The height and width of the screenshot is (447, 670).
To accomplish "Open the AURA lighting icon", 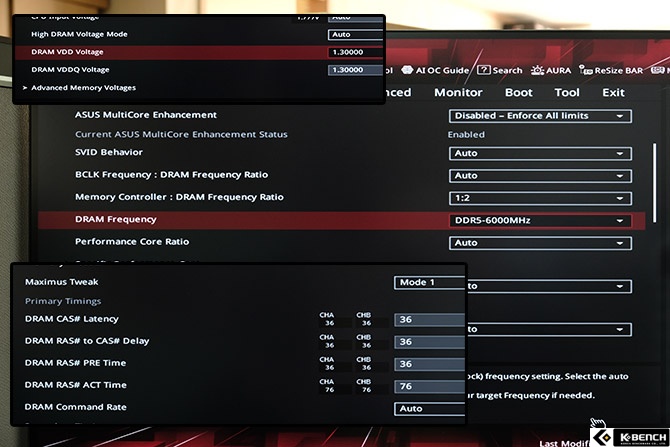I will pyautogui.click(x=537, y=70).
